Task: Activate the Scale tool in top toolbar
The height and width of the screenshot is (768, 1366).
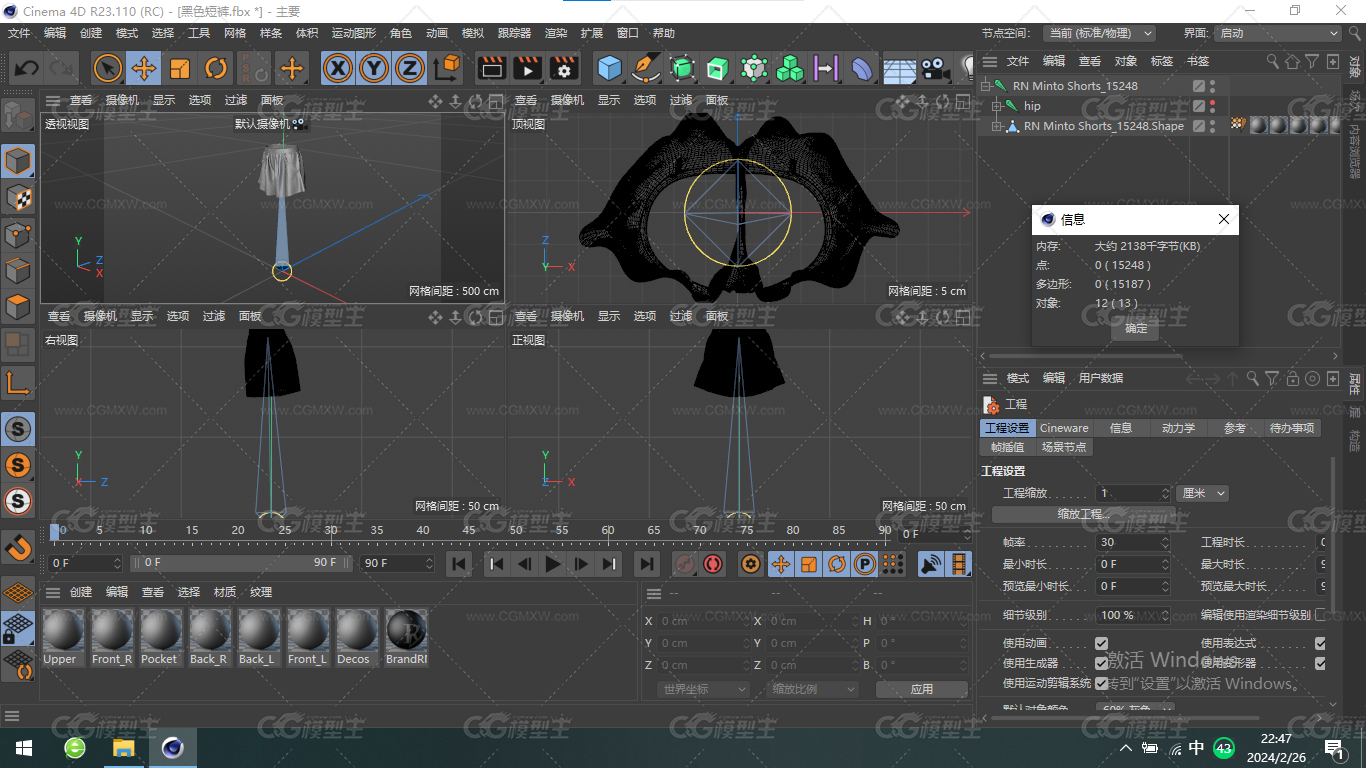Action: tap(180, 68)
